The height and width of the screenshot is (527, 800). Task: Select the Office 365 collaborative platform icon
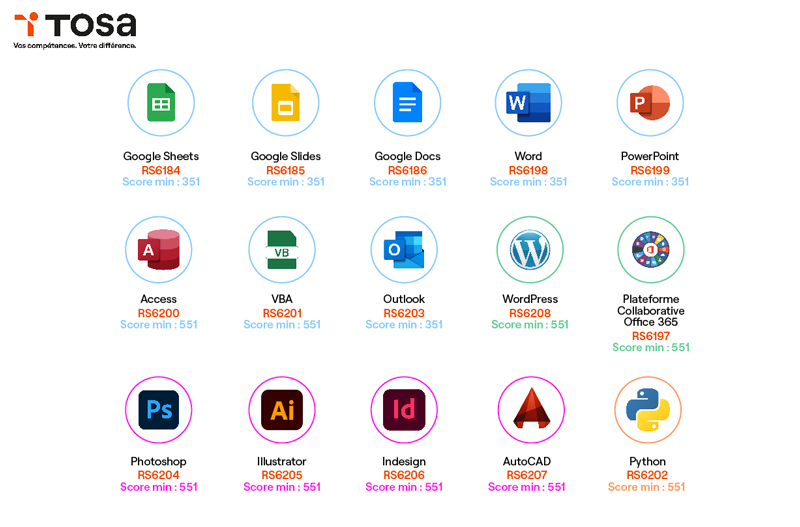[x=651, y=249]
